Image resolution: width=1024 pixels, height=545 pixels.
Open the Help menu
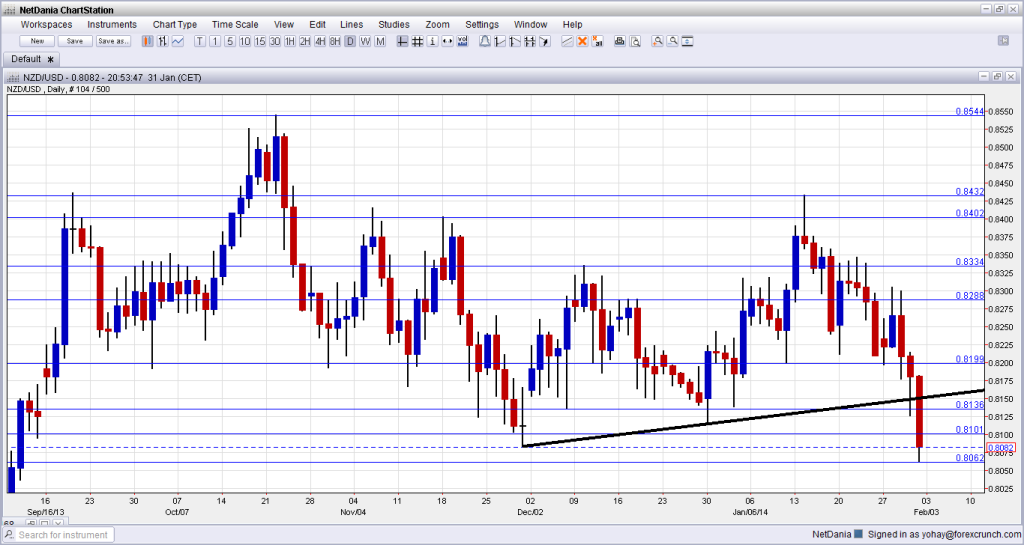pos(572,24)
